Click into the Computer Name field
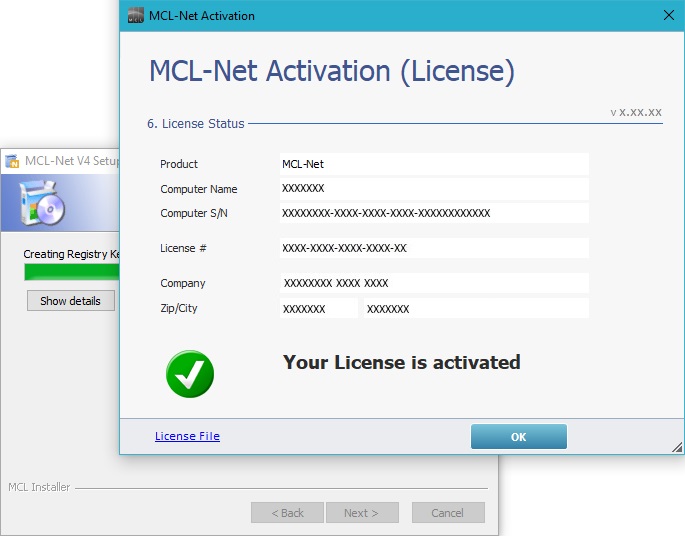The height and width of the screenshot is (536, 685). pyautogui.click(x=434, y=188)
